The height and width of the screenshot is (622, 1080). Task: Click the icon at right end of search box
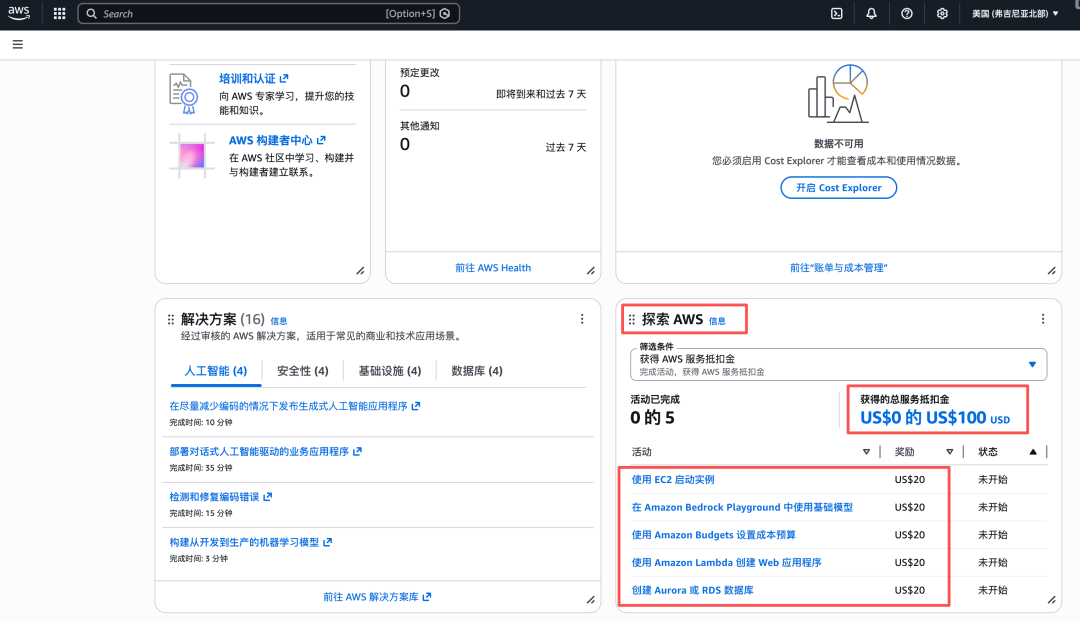coord(445,14)
